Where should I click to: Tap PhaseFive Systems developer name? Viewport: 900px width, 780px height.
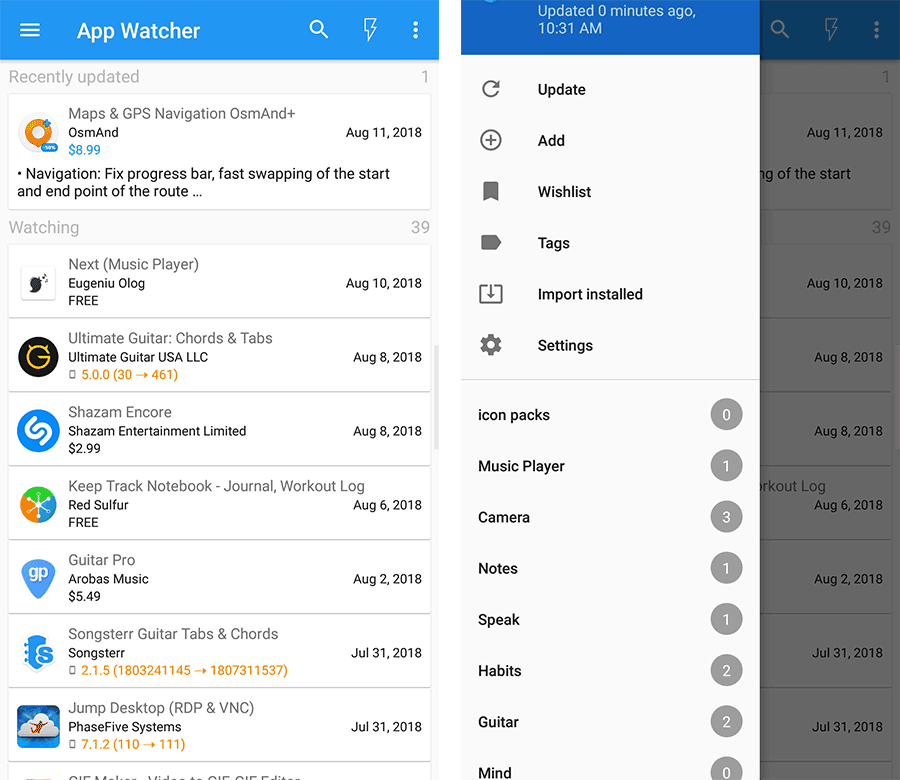(125, 727)
